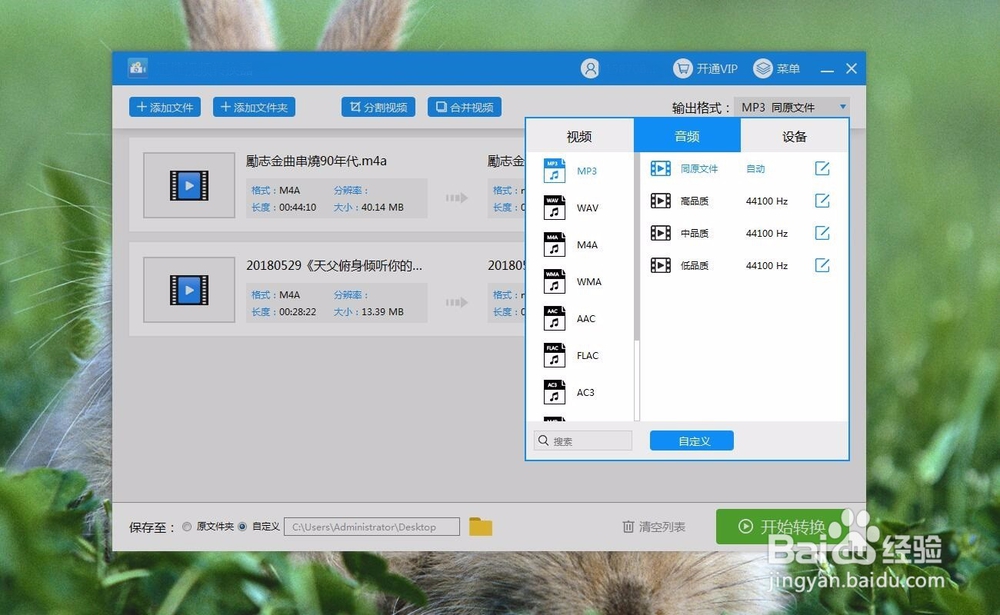Click the 开通VIP upgrade link
The width and height of the screenshot is (1000, 615).
[704, 68]
